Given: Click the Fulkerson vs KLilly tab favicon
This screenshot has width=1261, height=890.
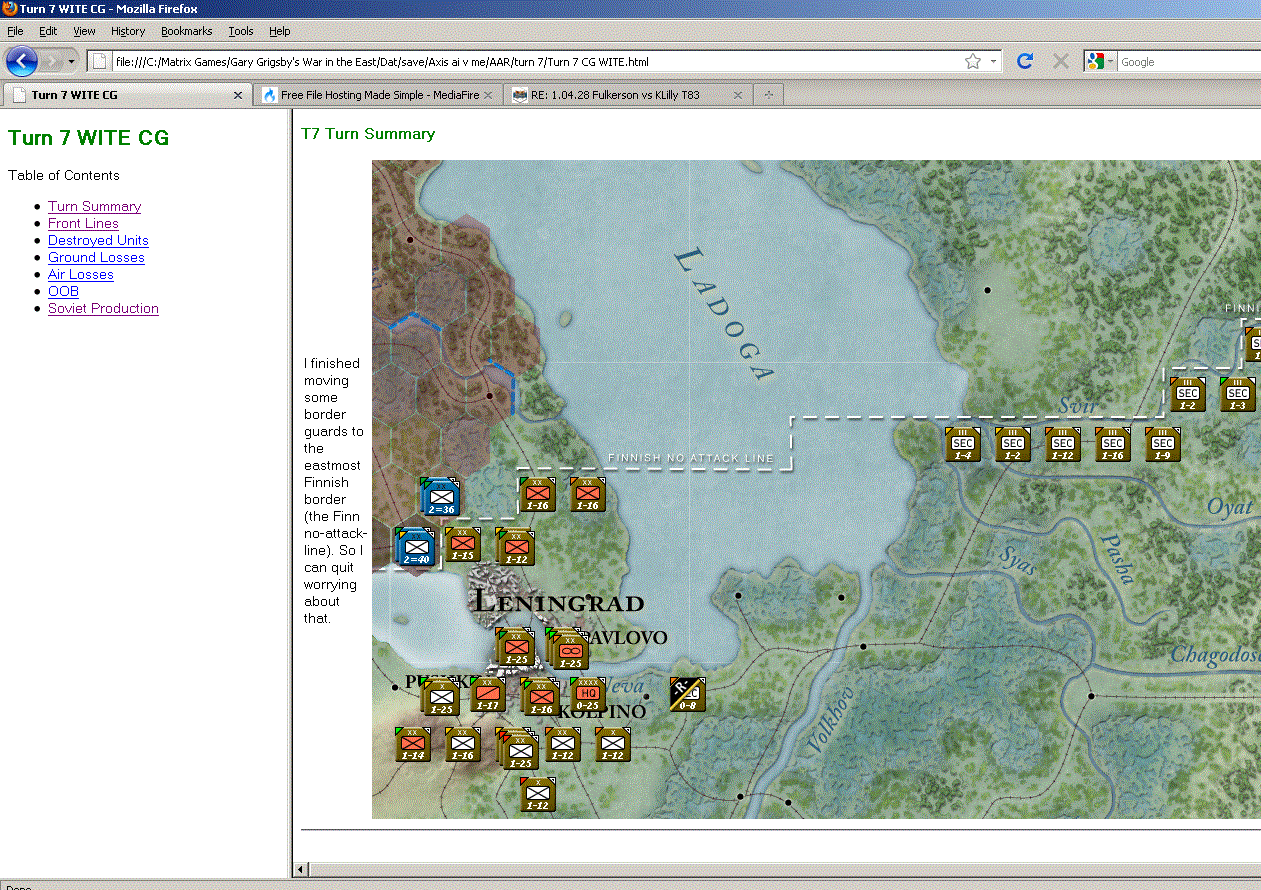Looking at the screenshot, I should point(519,95).
